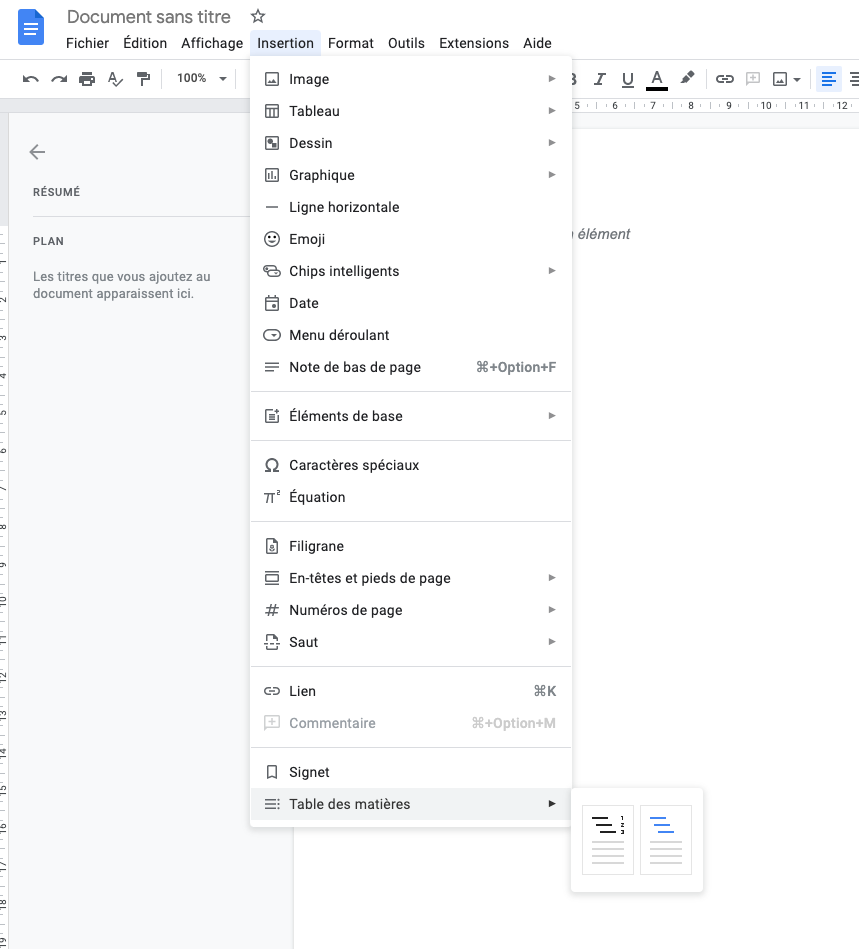The image size is (859, 949).
Task: Click the add comment toolbar icon
Action: click(752, 79)
